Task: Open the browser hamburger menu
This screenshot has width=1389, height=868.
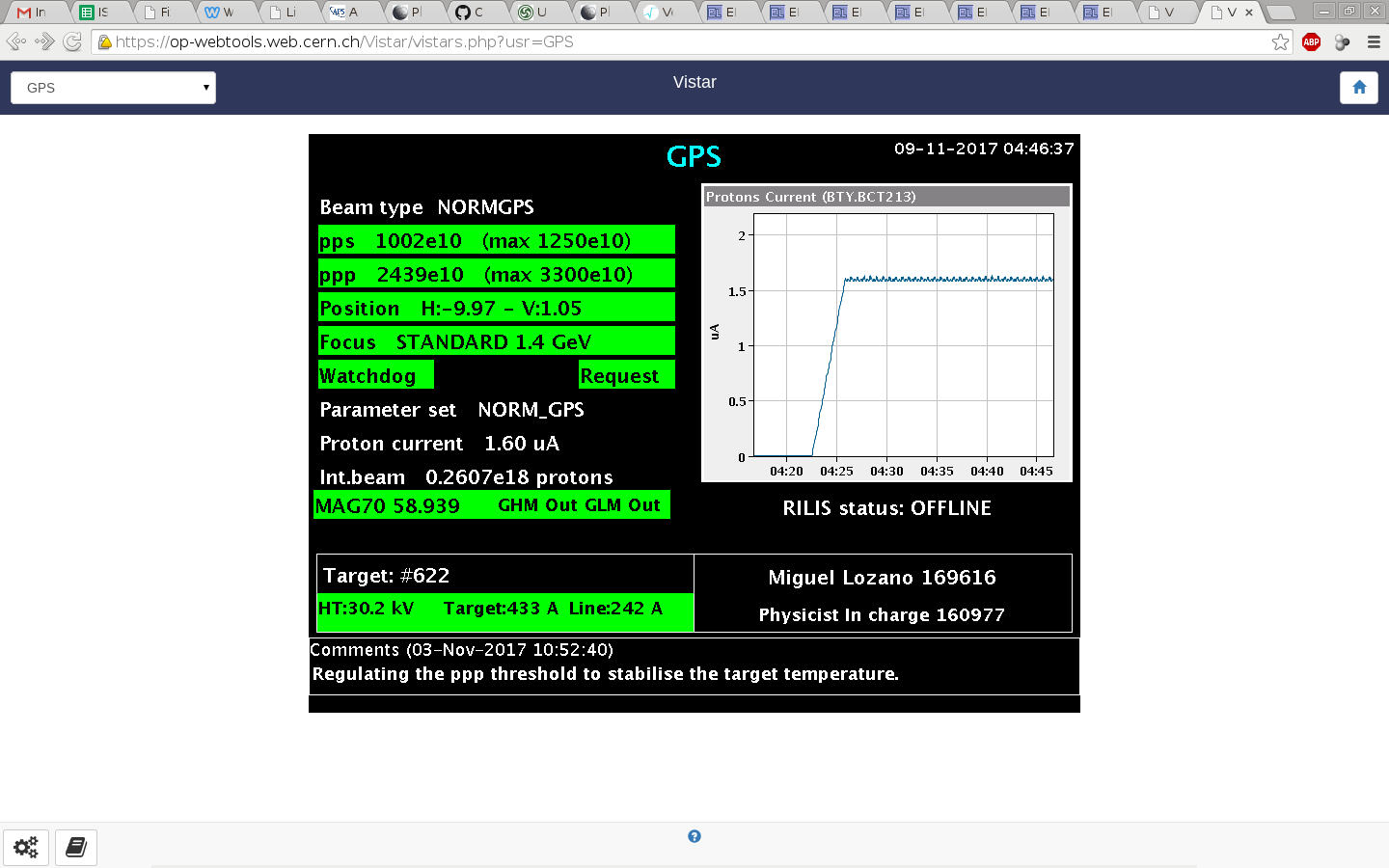Action: (1374, 42)
